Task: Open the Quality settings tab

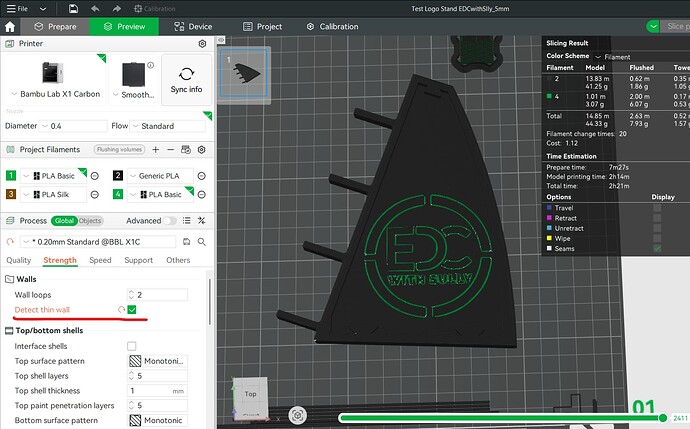Action: coord(18,260)
